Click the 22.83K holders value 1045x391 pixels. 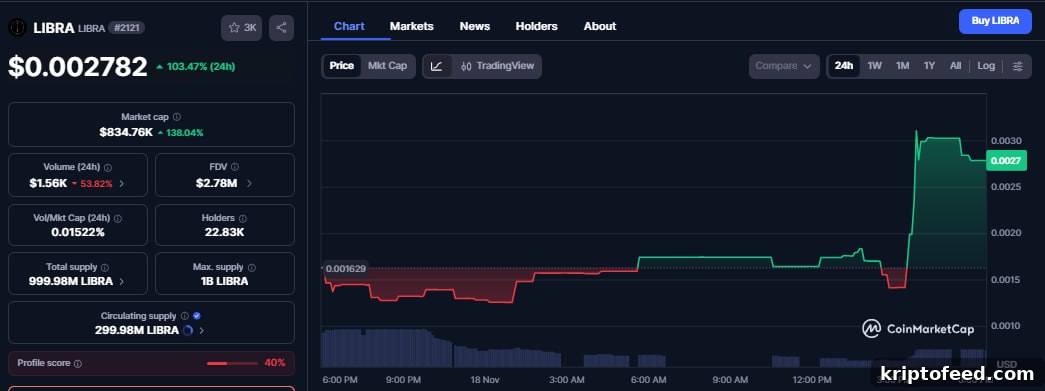[224, 232]
